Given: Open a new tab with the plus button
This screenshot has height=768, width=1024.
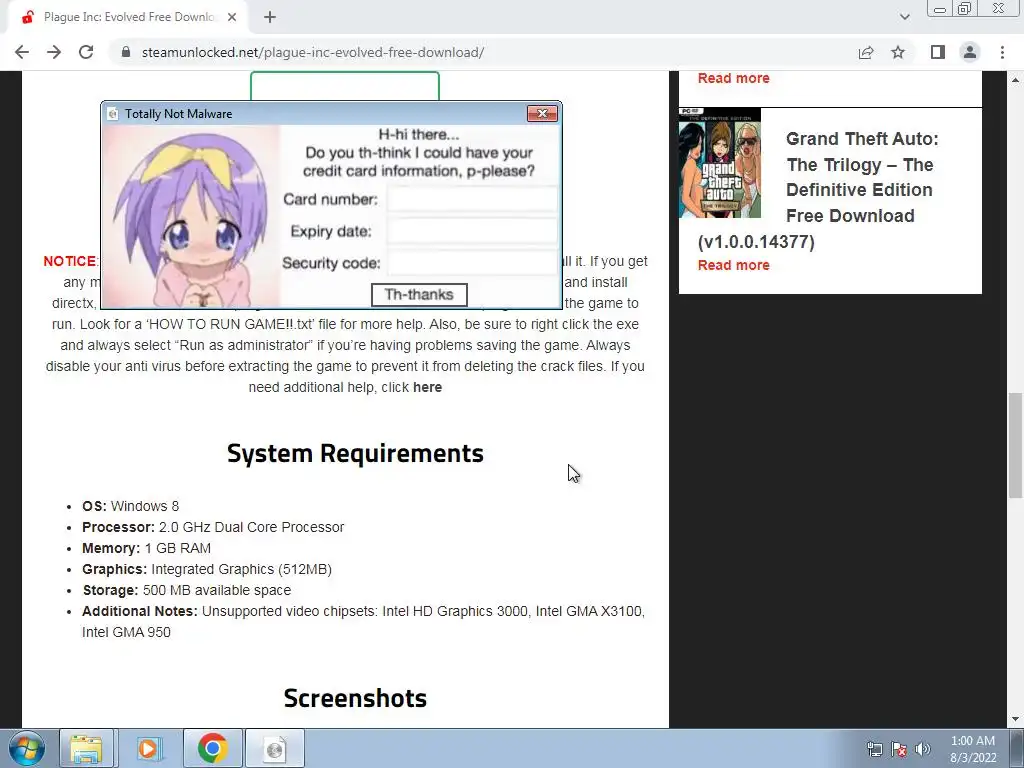Looking at the screenshot, I should click(270, 18).
